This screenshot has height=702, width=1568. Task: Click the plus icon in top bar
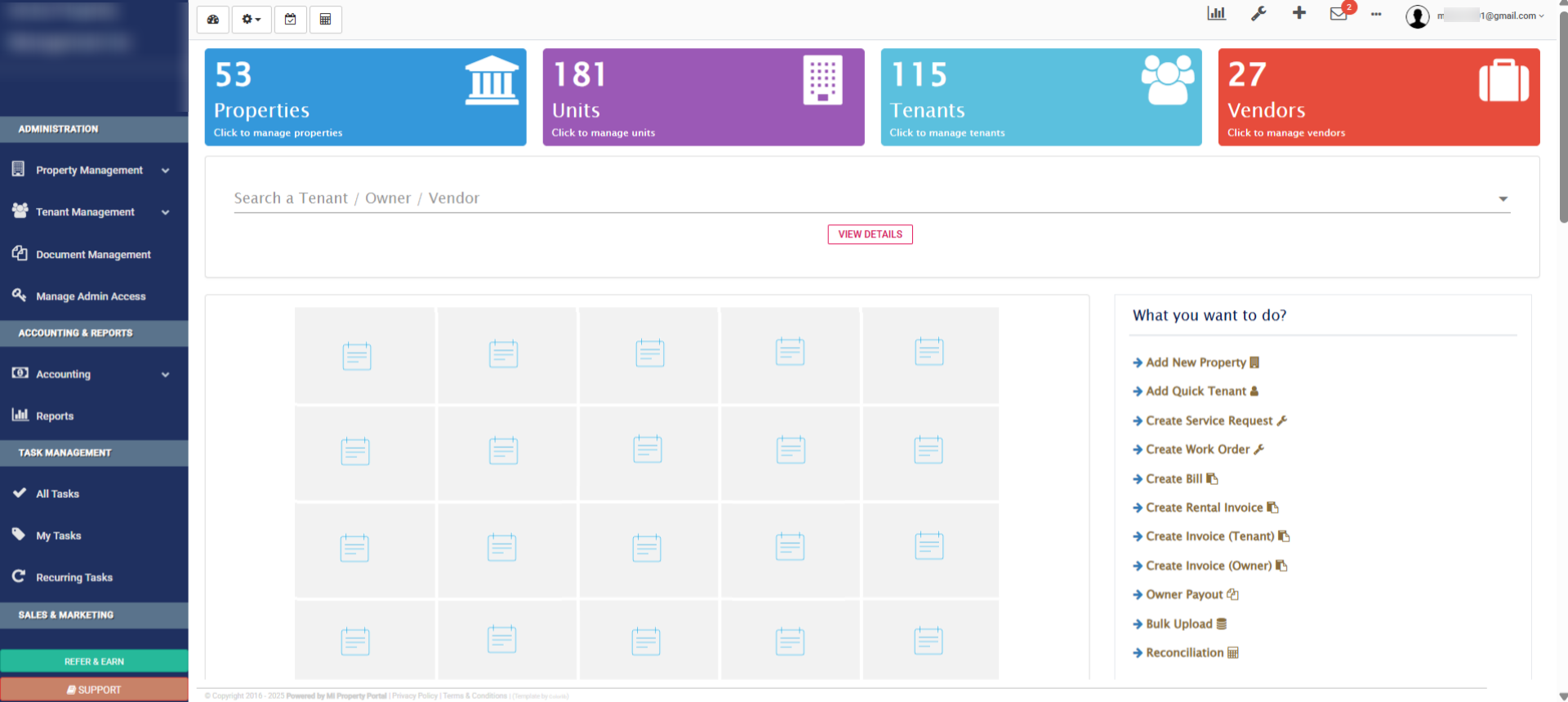(x=1298, y=13)
